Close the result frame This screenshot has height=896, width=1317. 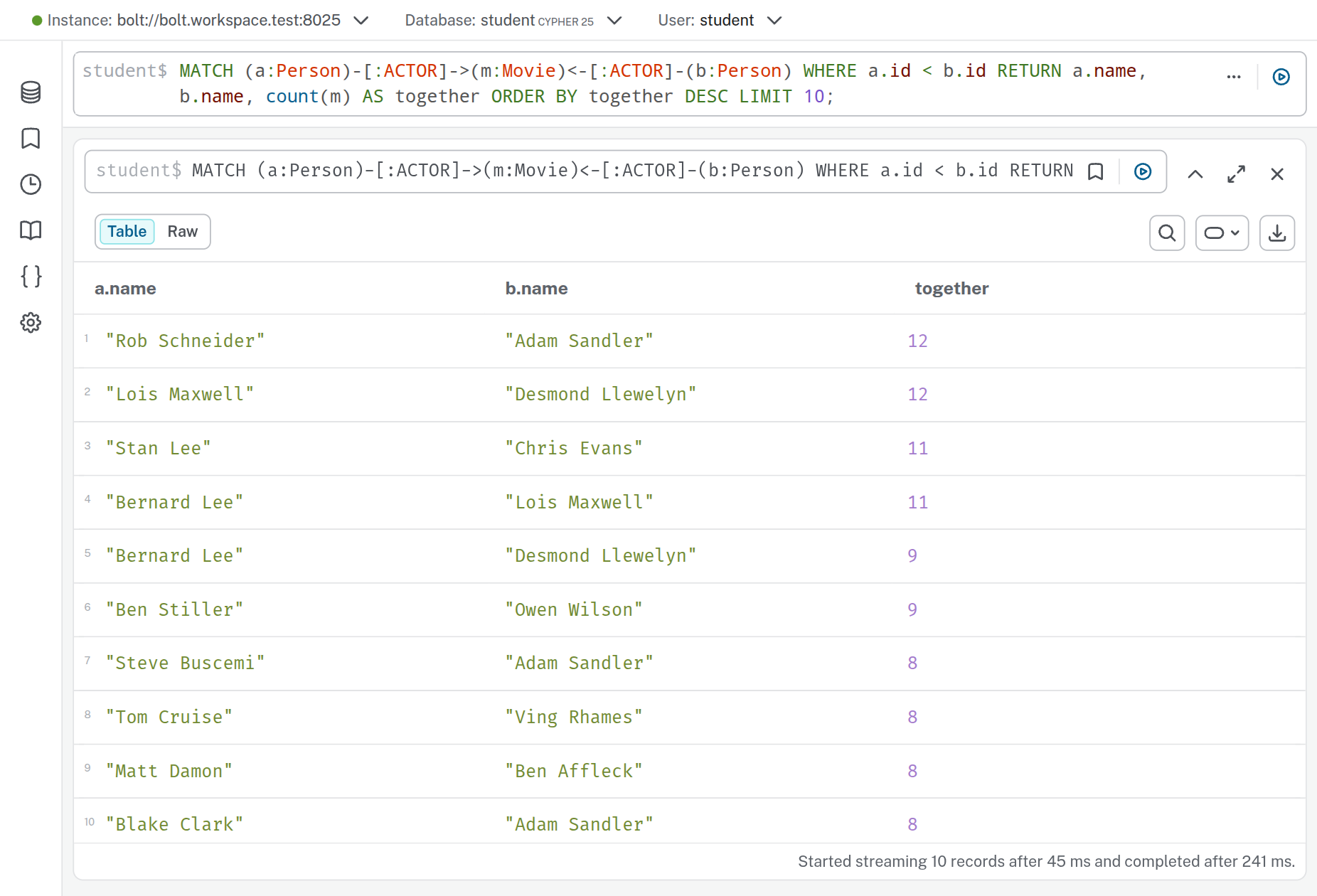1277,174
